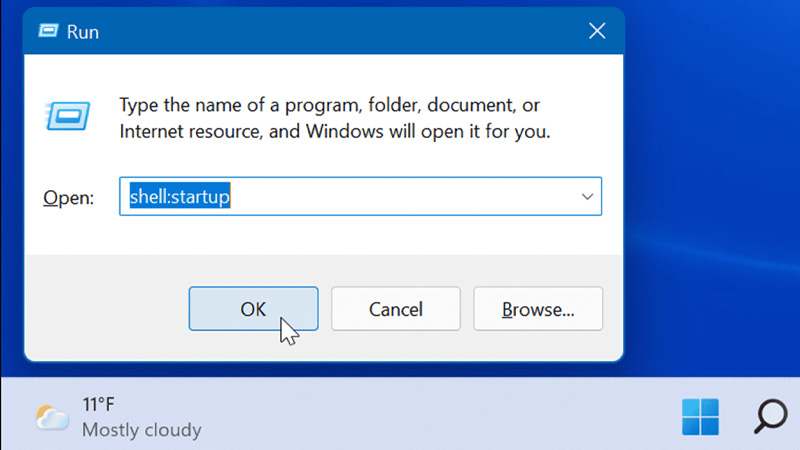800x450 pixels.
Task: Click the Run title text
Action: (83, 32)
